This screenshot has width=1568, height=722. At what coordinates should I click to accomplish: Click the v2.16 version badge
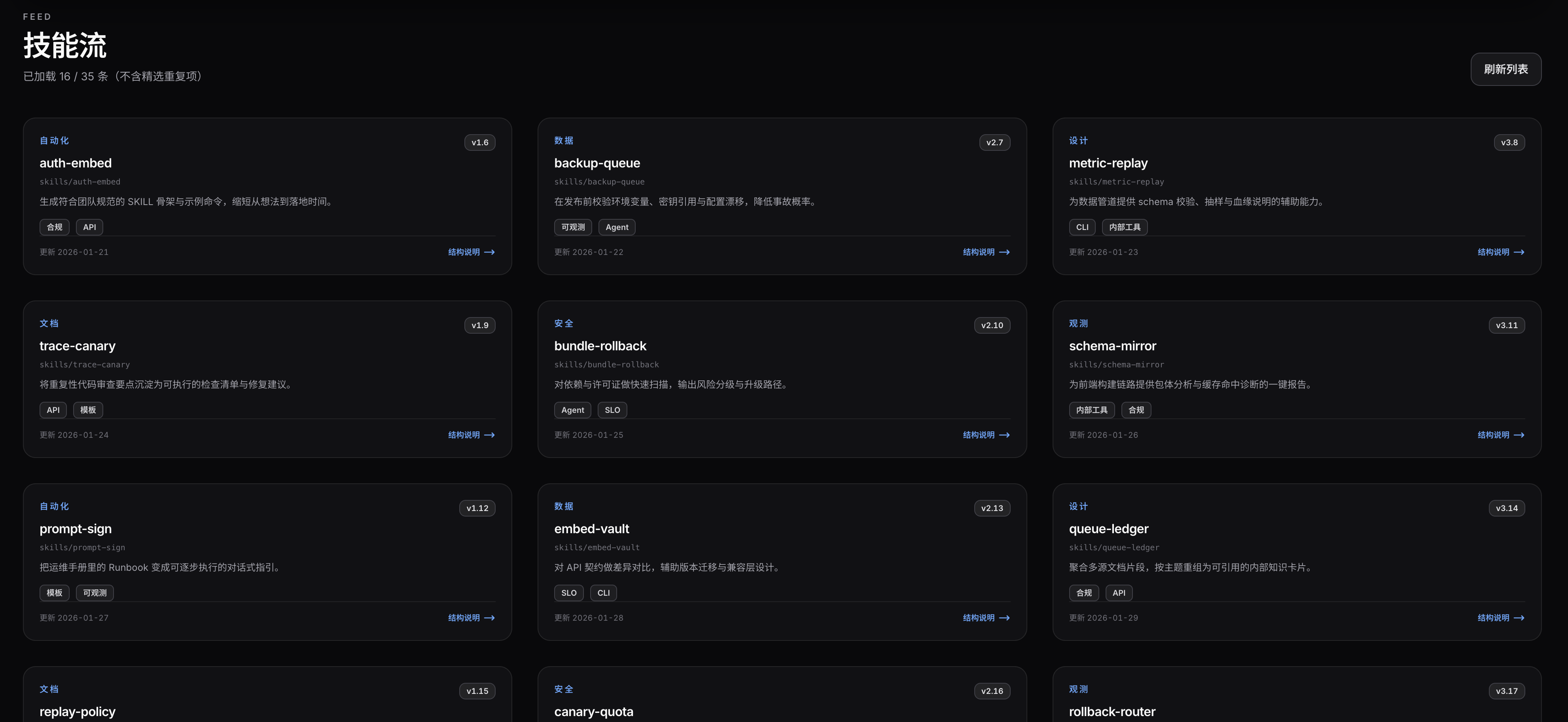pos(992,691)
